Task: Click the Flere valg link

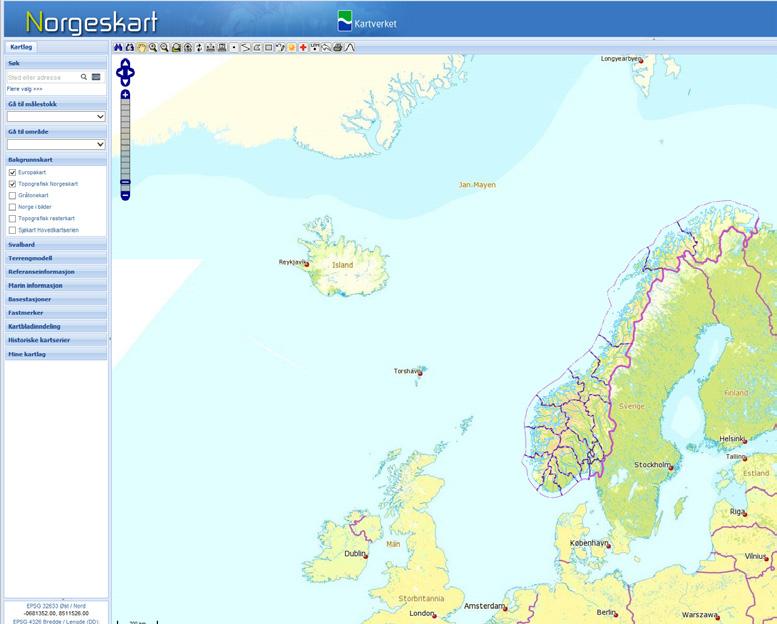Action: [x=24, y=89]
